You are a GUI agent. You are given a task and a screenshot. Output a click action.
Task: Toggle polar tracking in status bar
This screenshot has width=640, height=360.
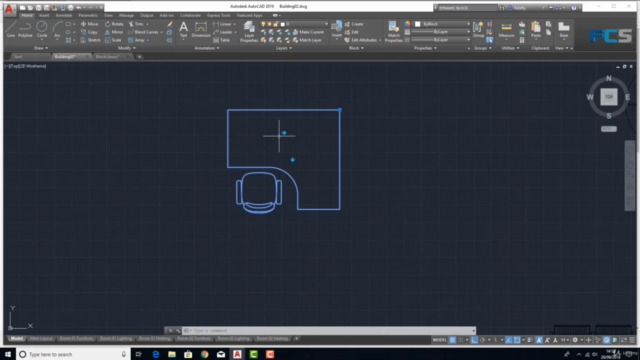point(483,340)
